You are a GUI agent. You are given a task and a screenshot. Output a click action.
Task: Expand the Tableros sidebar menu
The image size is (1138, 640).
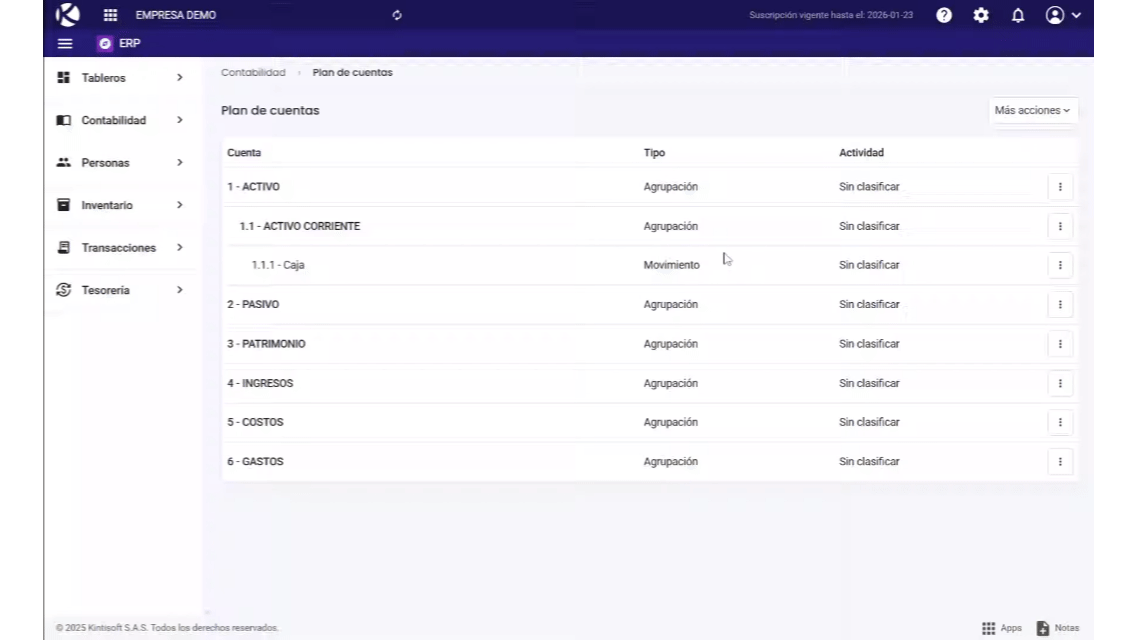[x=120, y=78]
